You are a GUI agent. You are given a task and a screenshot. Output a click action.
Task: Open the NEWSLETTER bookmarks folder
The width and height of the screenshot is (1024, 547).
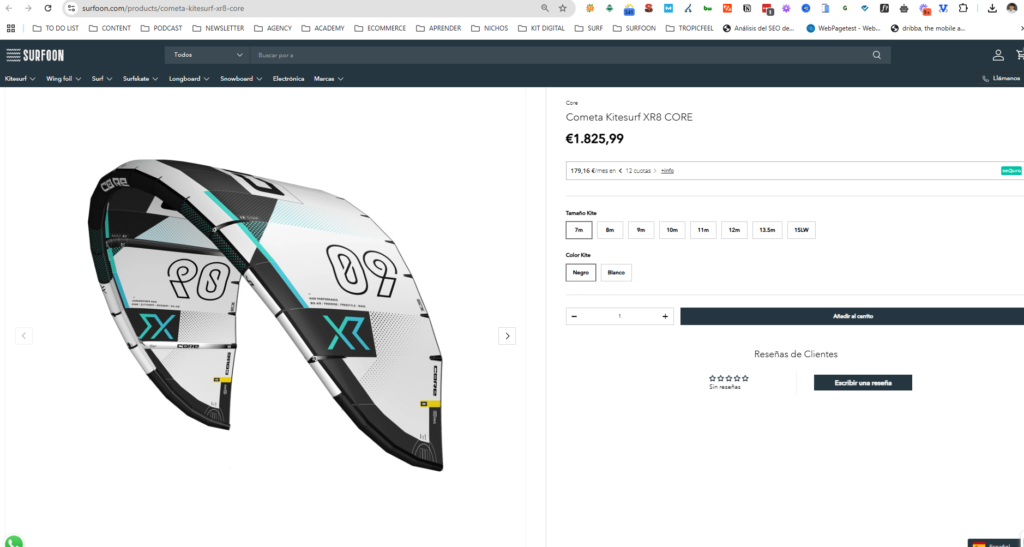pyautogui.click(x=218, y=28)
